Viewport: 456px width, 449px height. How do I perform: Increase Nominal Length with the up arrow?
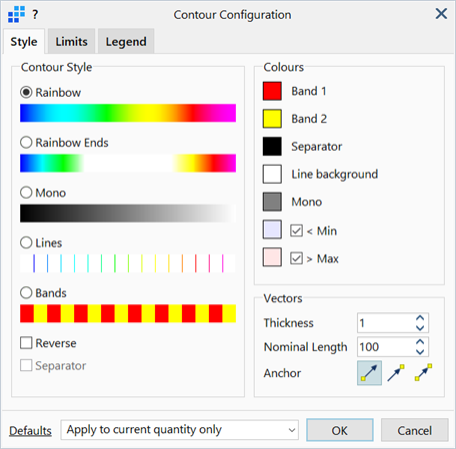coord(420,342)
